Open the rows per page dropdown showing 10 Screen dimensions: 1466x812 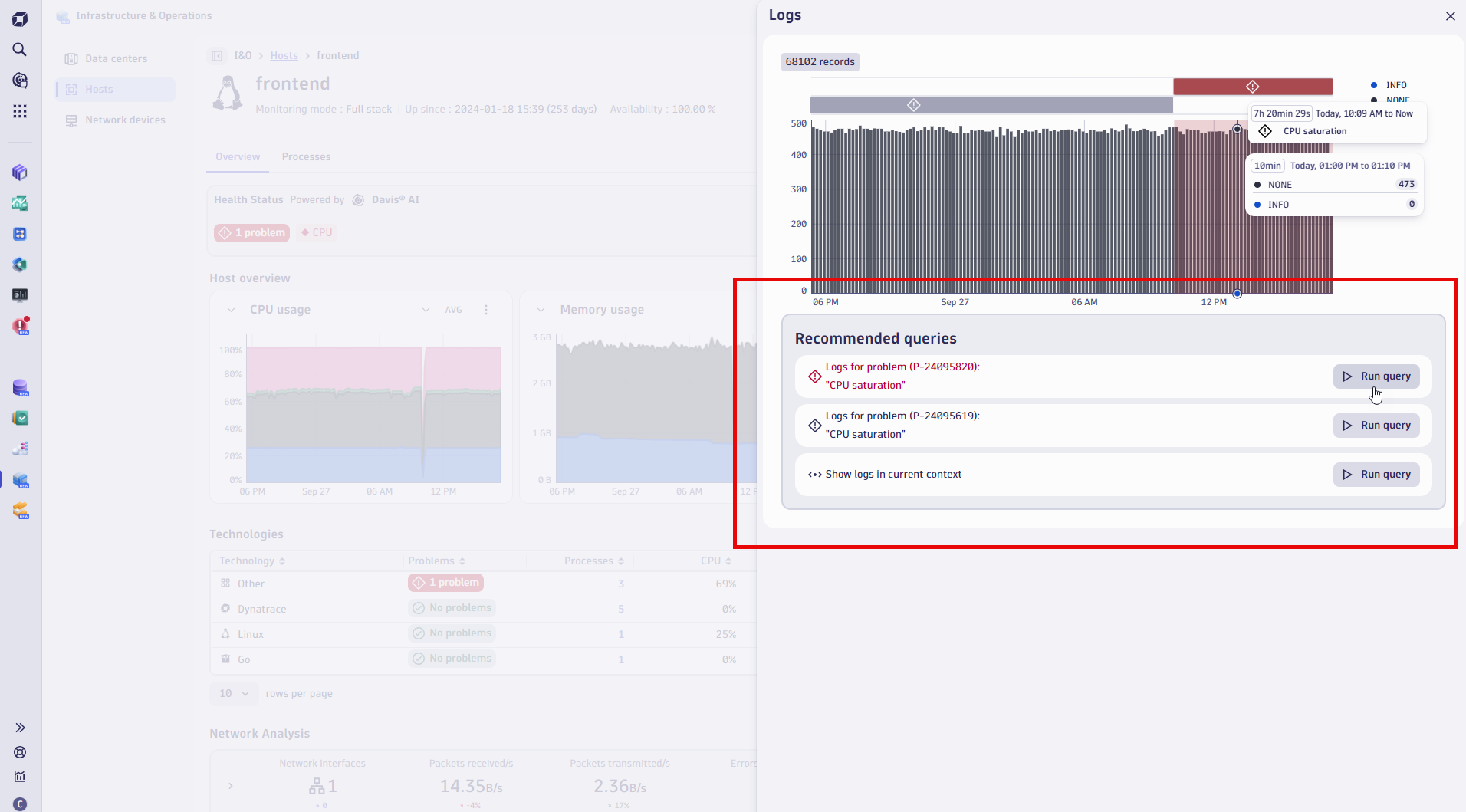tap(234, 693)
